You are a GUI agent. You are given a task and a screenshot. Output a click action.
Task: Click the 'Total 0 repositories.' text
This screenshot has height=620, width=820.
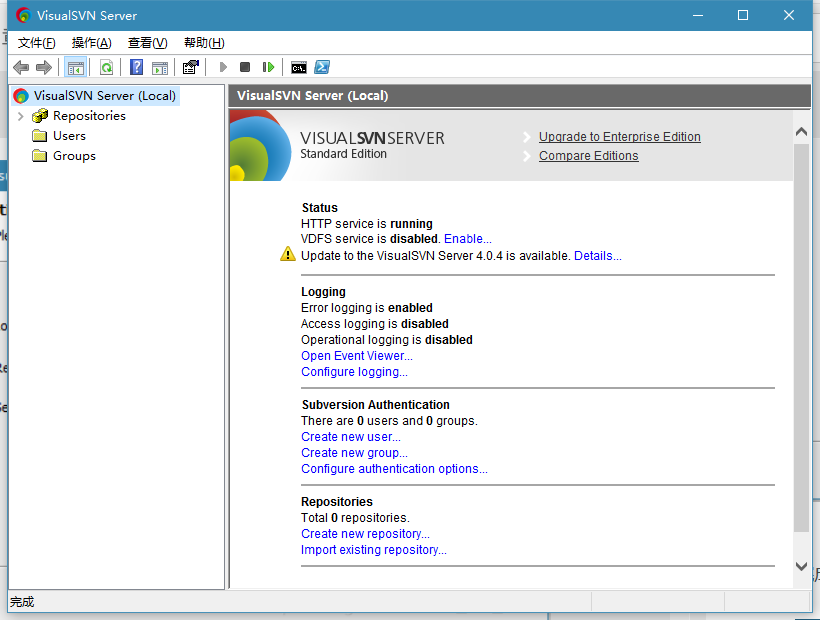click(x=355, y=518)
